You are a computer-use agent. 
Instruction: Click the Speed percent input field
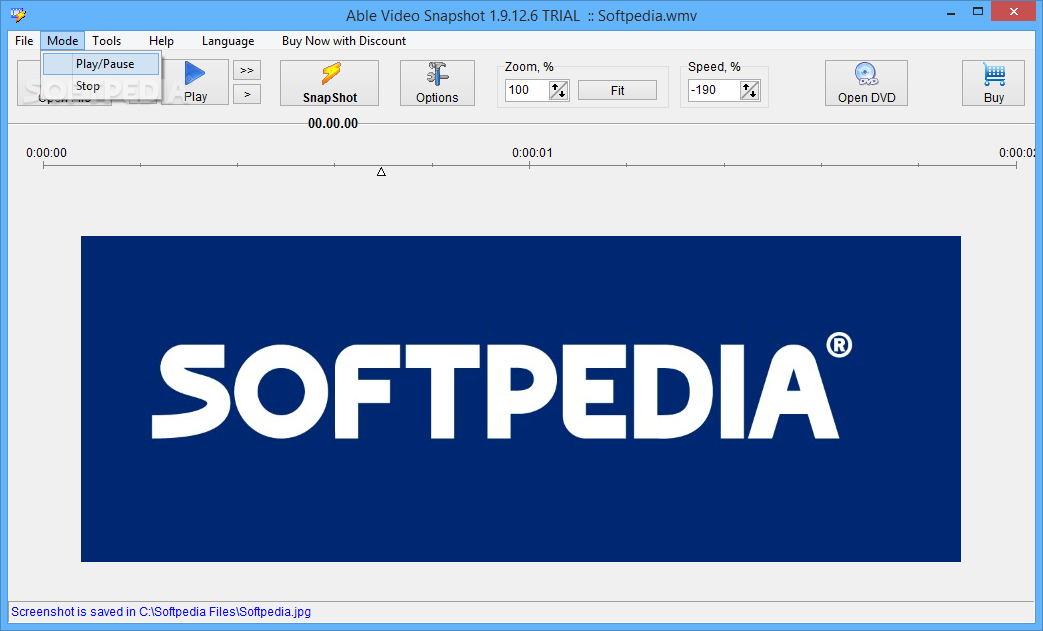coord(714,90)
